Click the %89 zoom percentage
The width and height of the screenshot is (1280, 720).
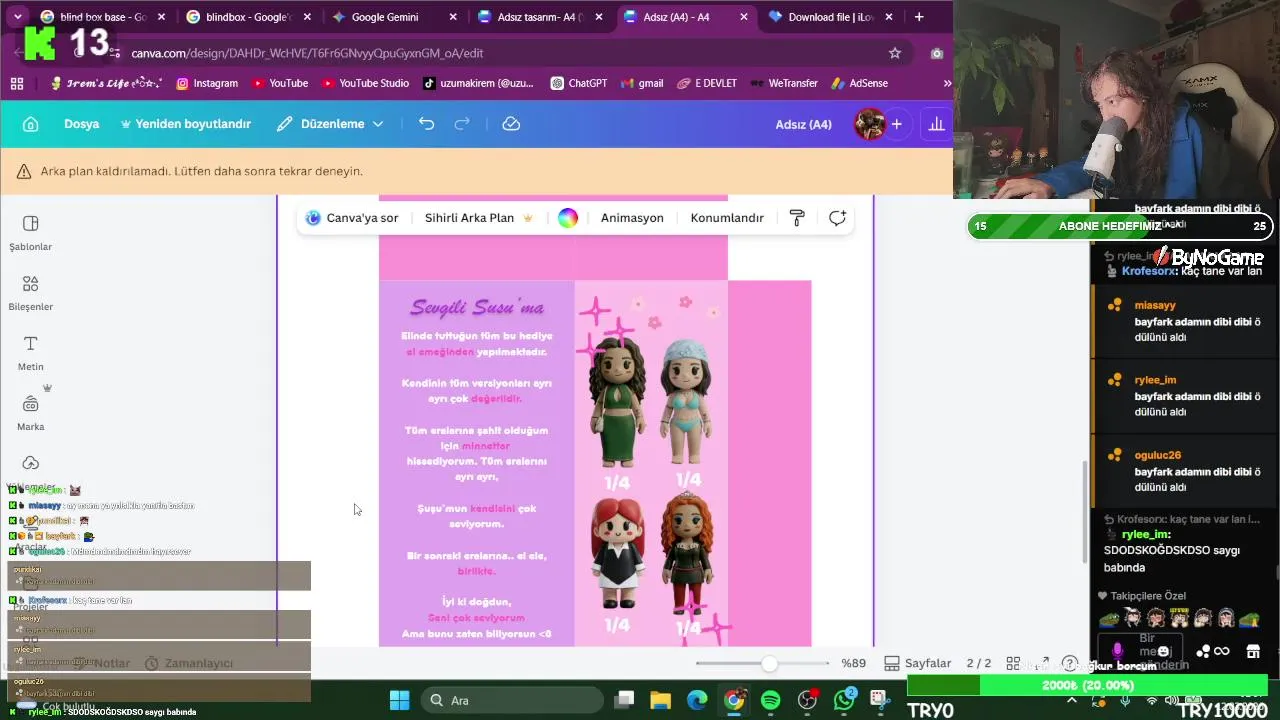point(853,663)
